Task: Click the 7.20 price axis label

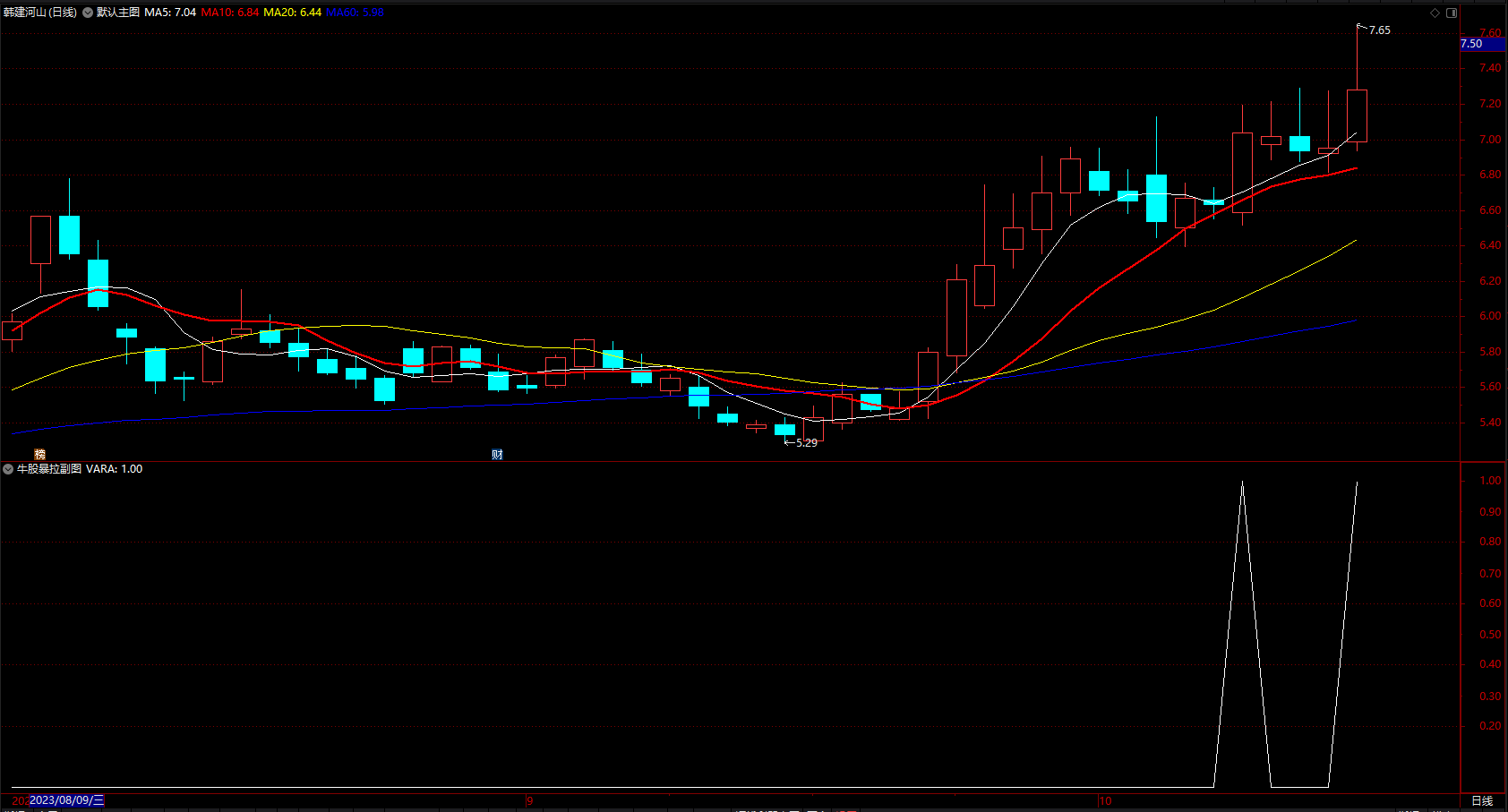Action: [x=1490, y=104]
